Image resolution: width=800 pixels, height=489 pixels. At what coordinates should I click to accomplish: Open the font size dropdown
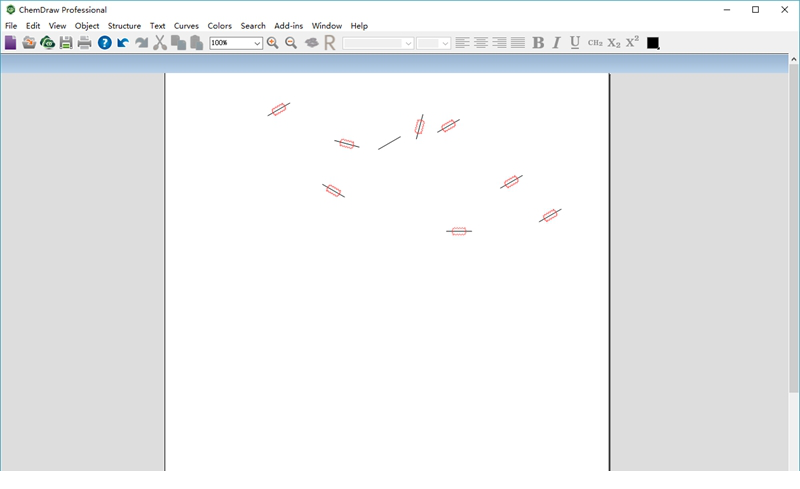point(445,43)
